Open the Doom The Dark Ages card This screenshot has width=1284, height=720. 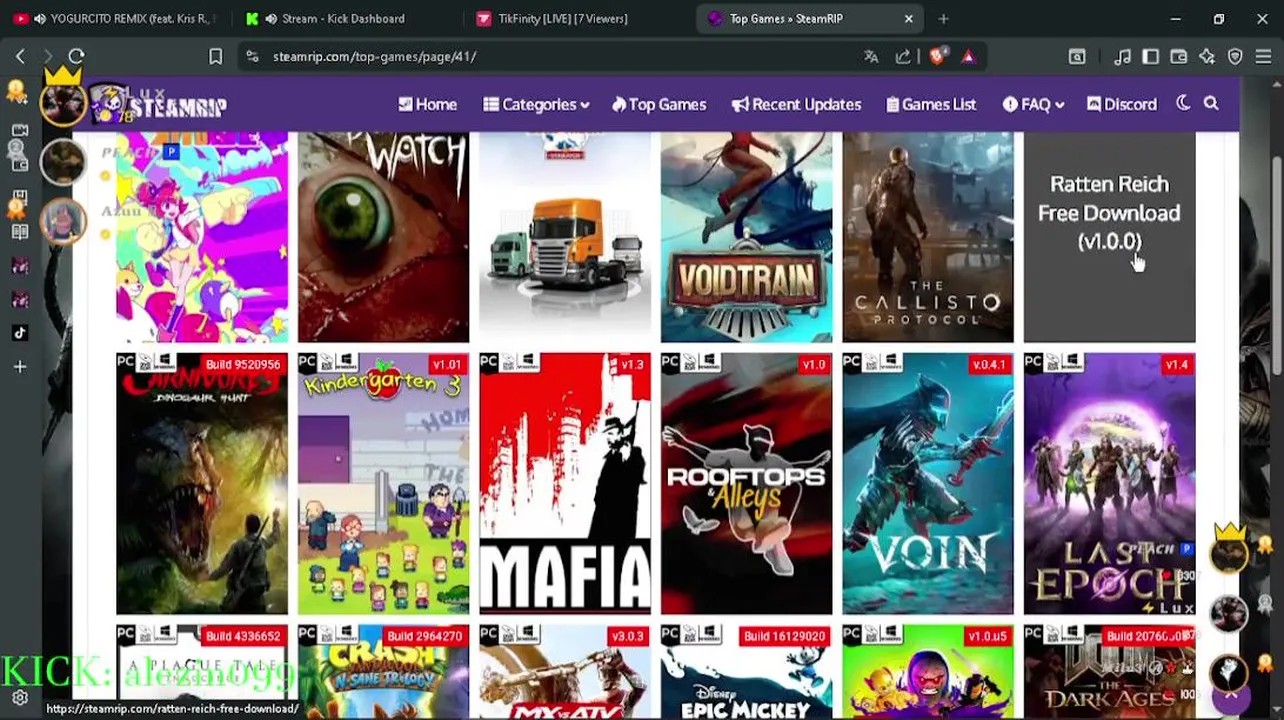click(x=1109, y=672)
